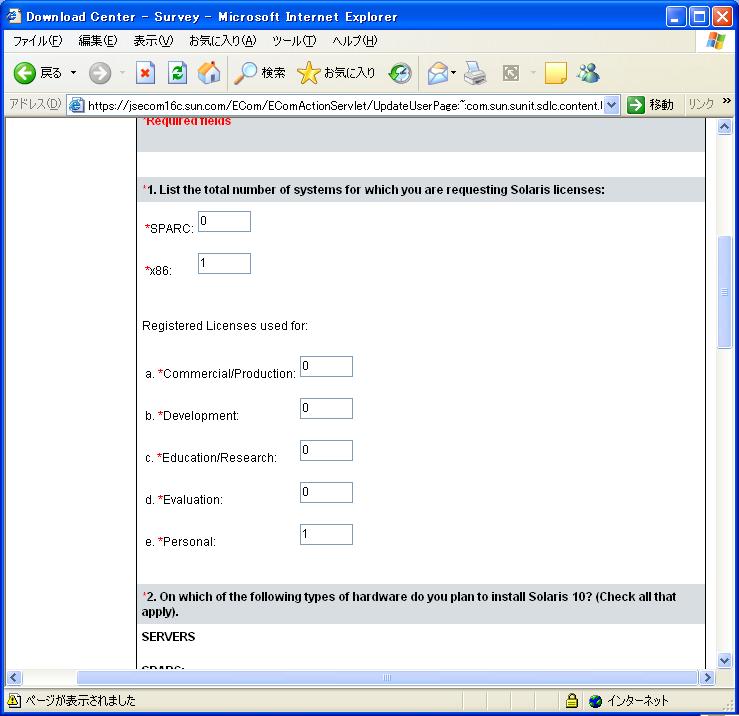
Task: Click the '*x86:' label
Action: tap(158, 271)
